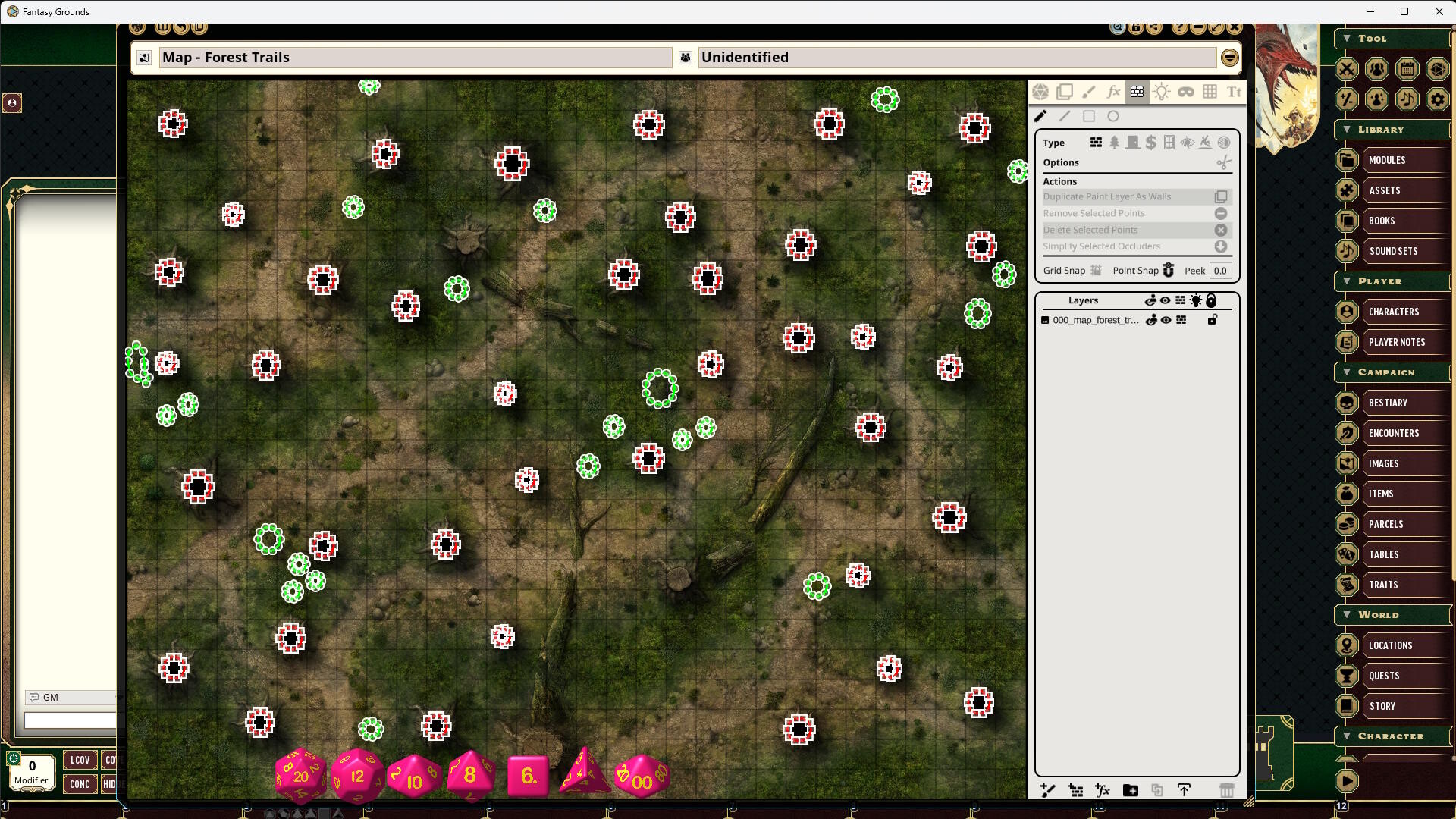
Task: Toggle line-of-sight wall icon on 000_map_forest_tr layer
Action: tap(1181, 320)
